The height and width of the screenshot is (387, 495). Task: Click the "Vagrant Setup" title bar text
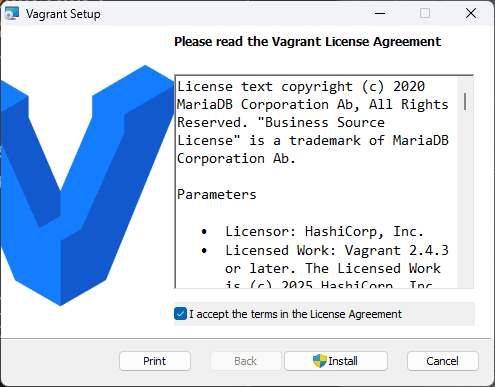click(63, 14)
